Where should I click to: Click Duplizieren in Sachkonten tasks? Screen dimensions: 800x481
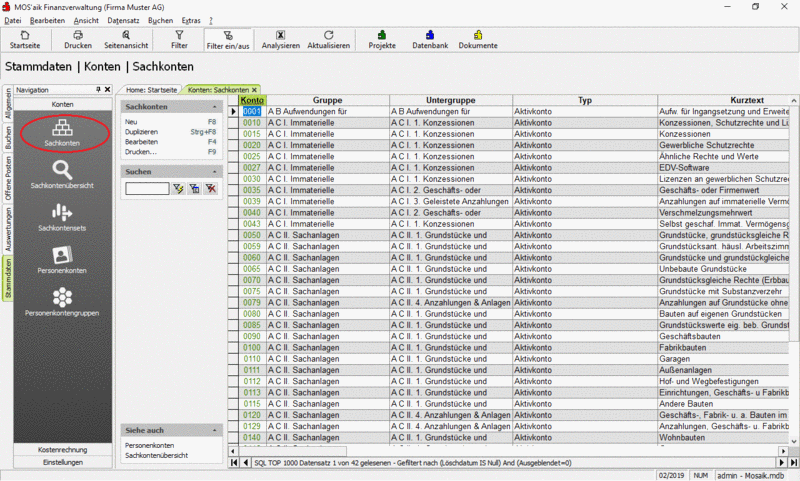coord(141,132)
